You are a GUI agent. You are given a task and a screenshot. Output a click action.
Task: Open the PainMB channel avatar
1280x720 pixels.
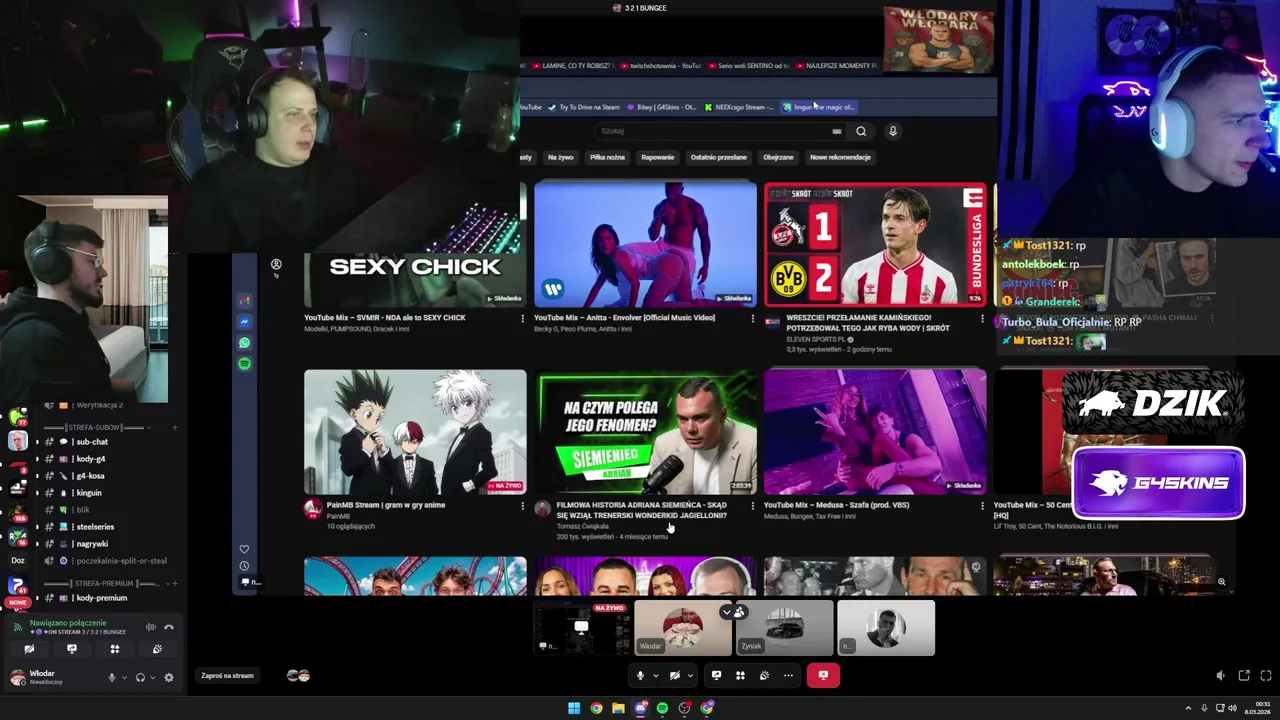coord(313,508)
